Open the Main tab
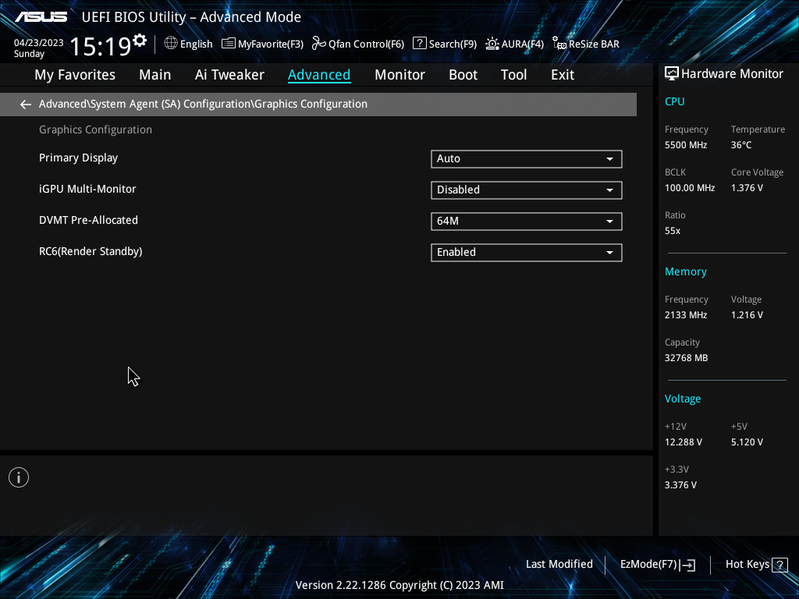The width and height of the screenshot is (799, 599). 155,75
